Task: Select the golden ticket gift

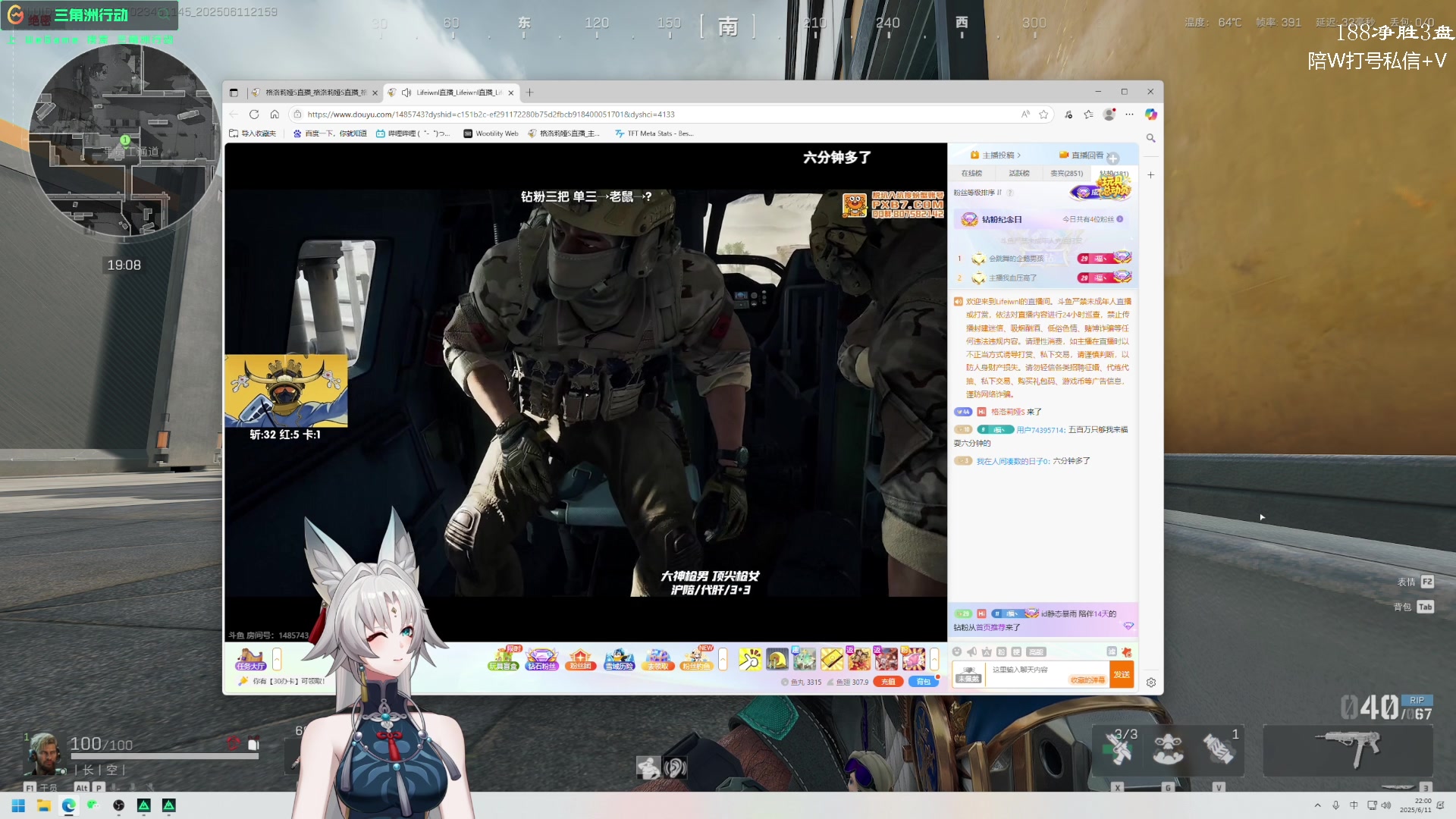Action: pos(832,659)
